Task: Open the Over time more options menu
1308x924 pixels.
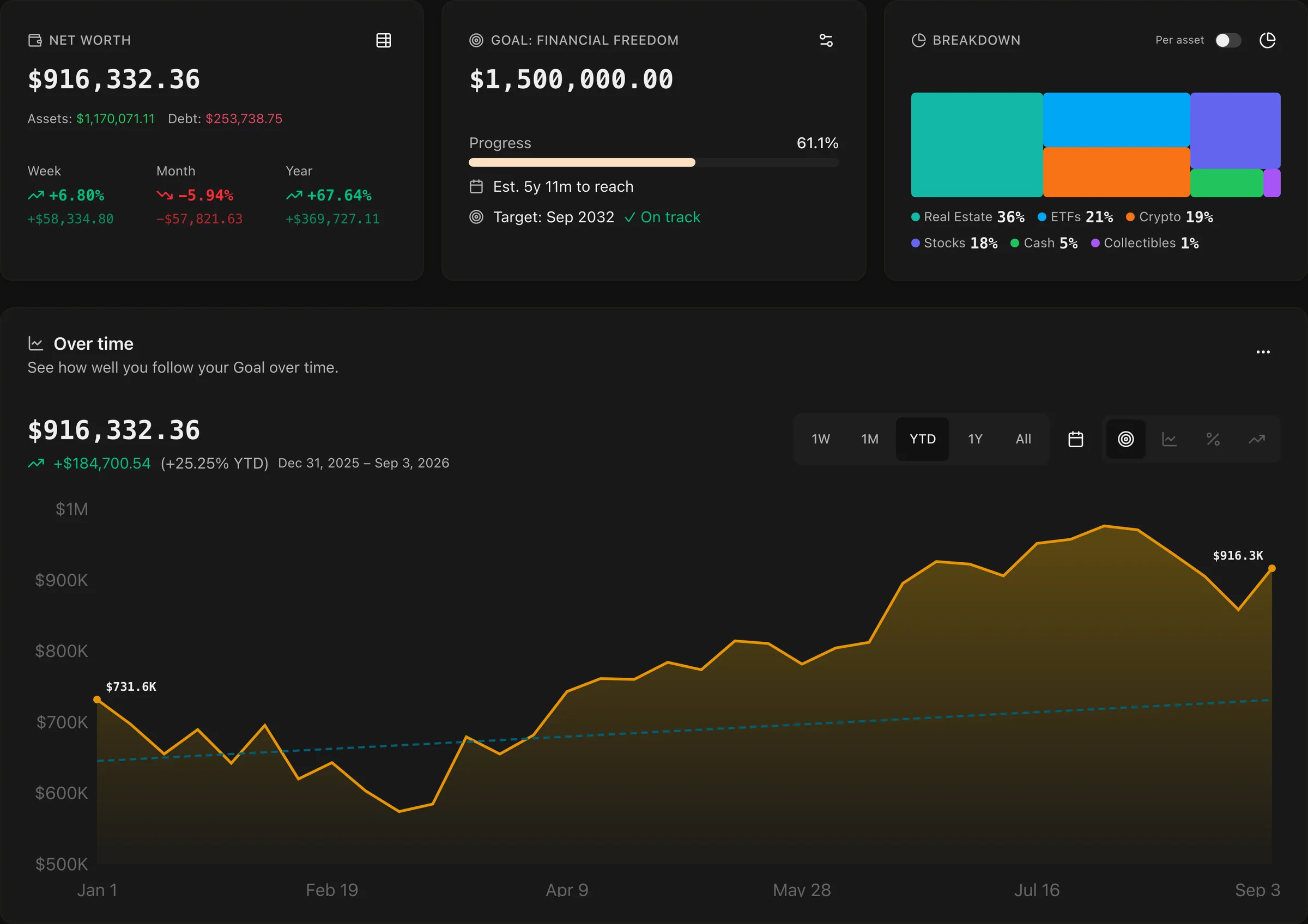Action: (x=1263, y=352)
